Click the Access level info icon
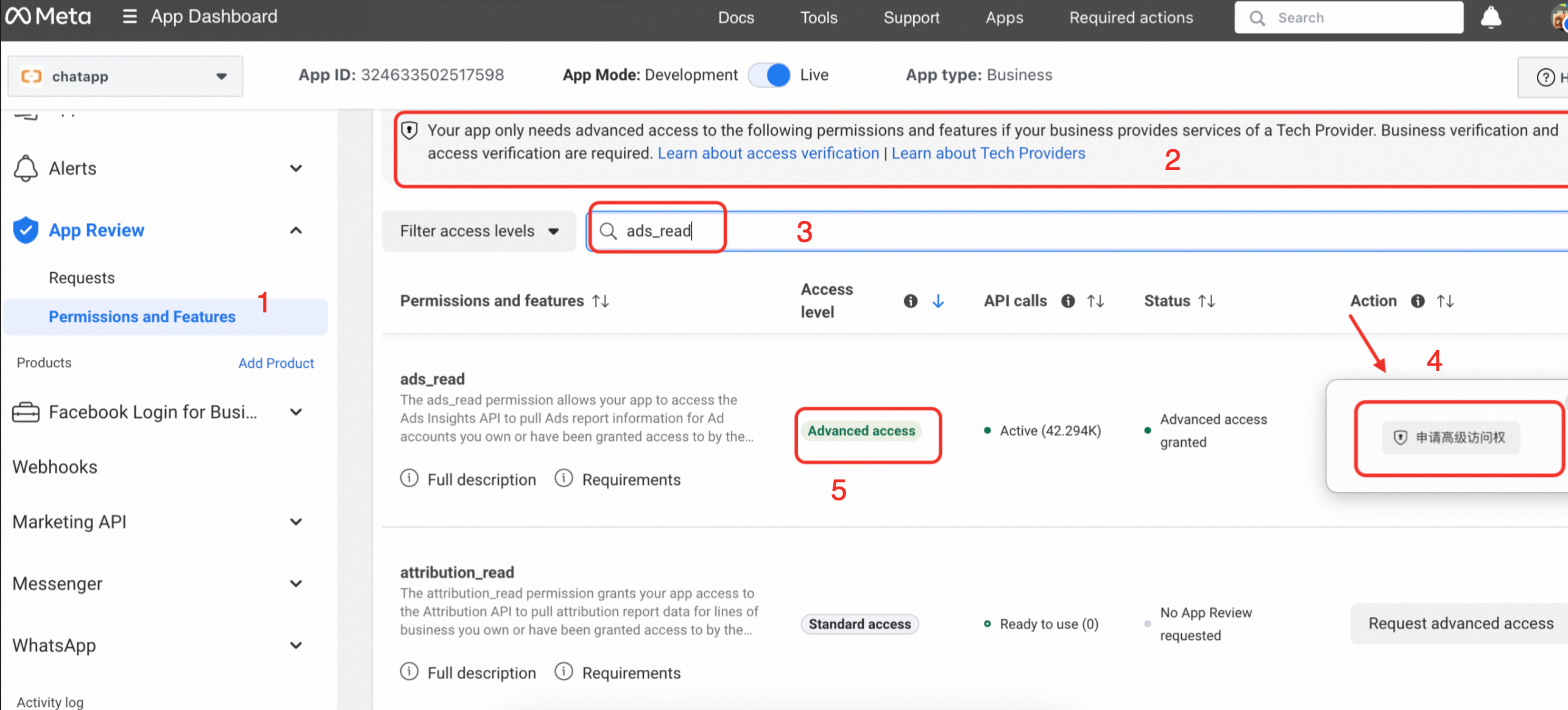 point(910,301)
